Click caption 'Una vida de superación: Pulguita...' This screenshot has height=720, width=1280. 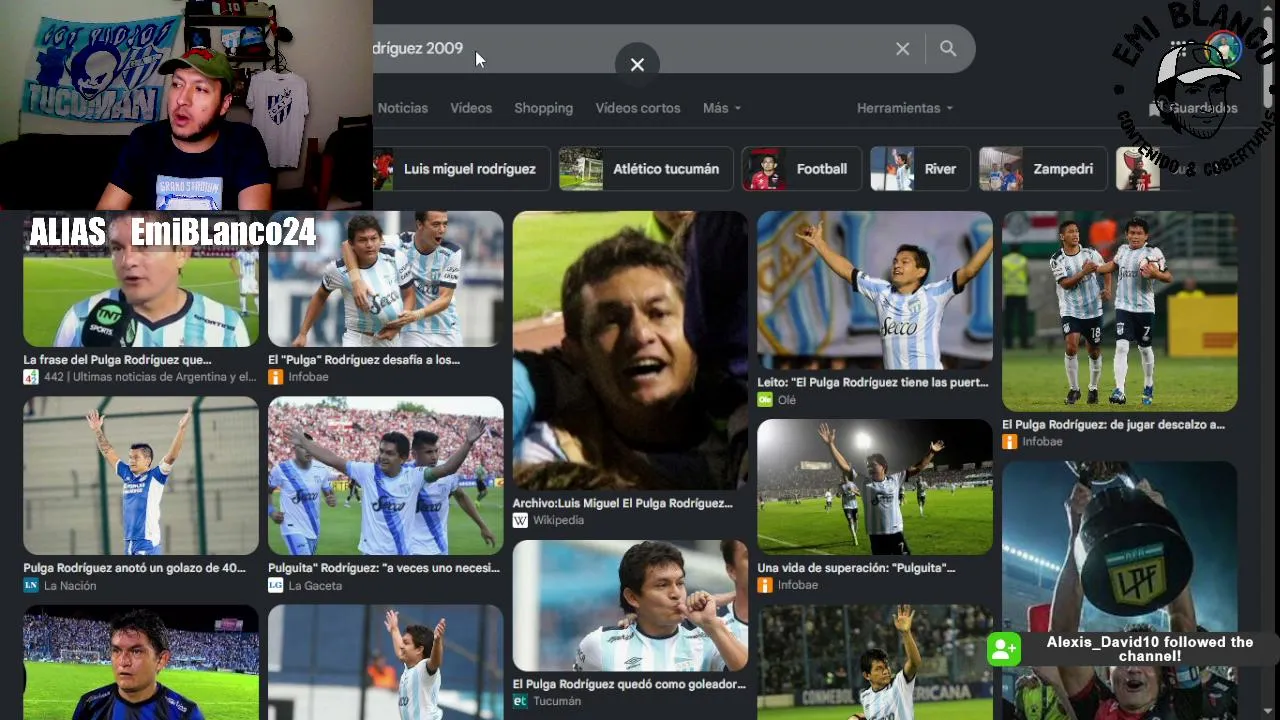856,568
